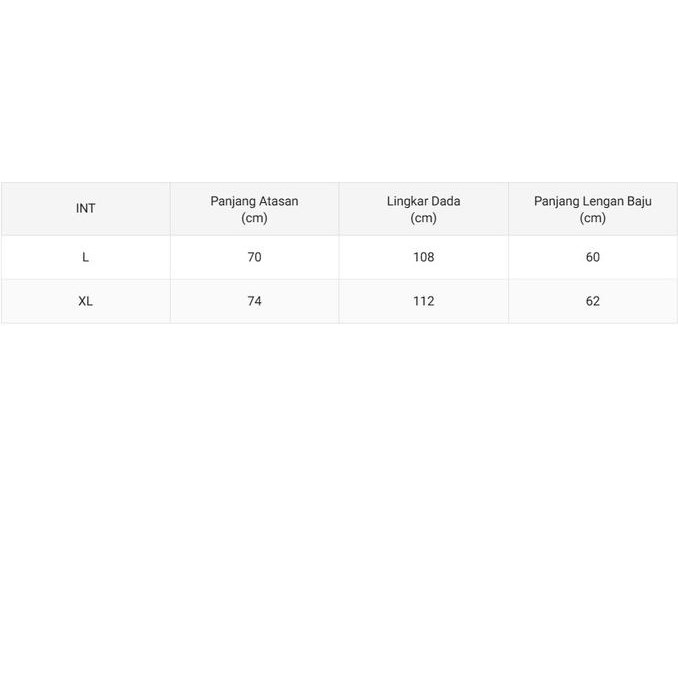Select the L size cell

tap(86, 257)
